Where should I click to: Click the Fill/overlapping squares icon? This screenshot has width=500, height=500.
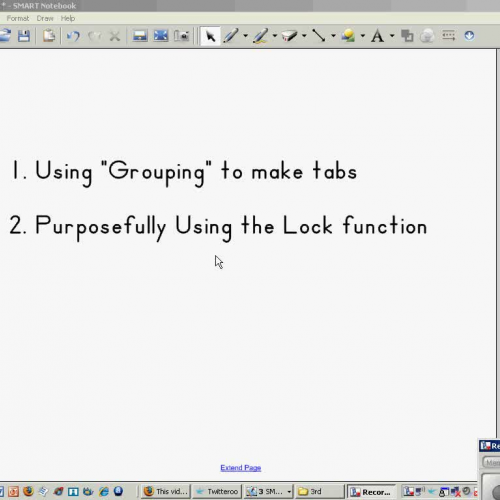click(407, 36)
